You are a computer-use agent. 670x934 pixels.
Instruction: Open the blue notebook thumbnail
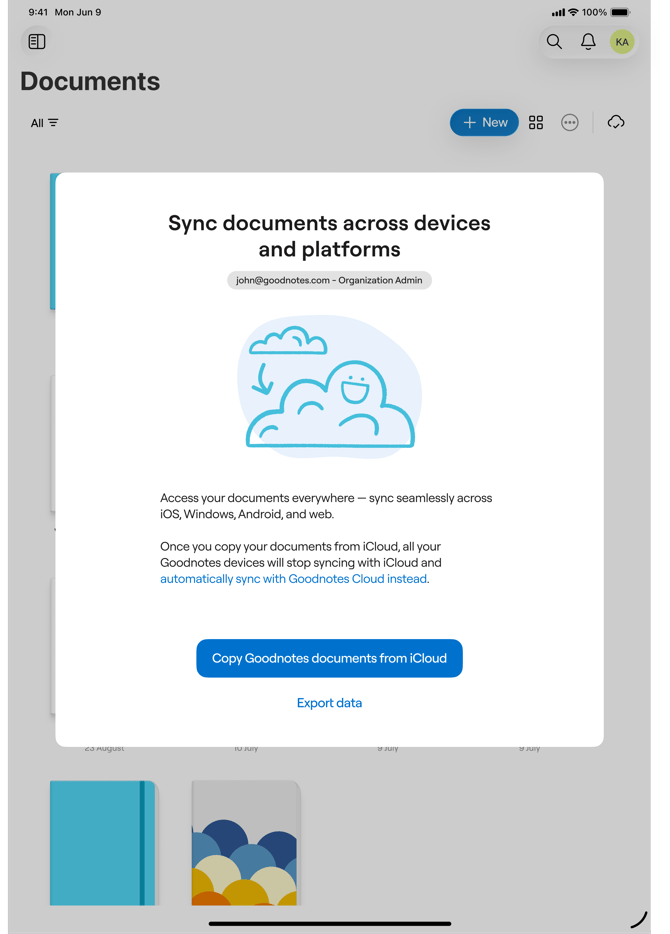[104, 843]
